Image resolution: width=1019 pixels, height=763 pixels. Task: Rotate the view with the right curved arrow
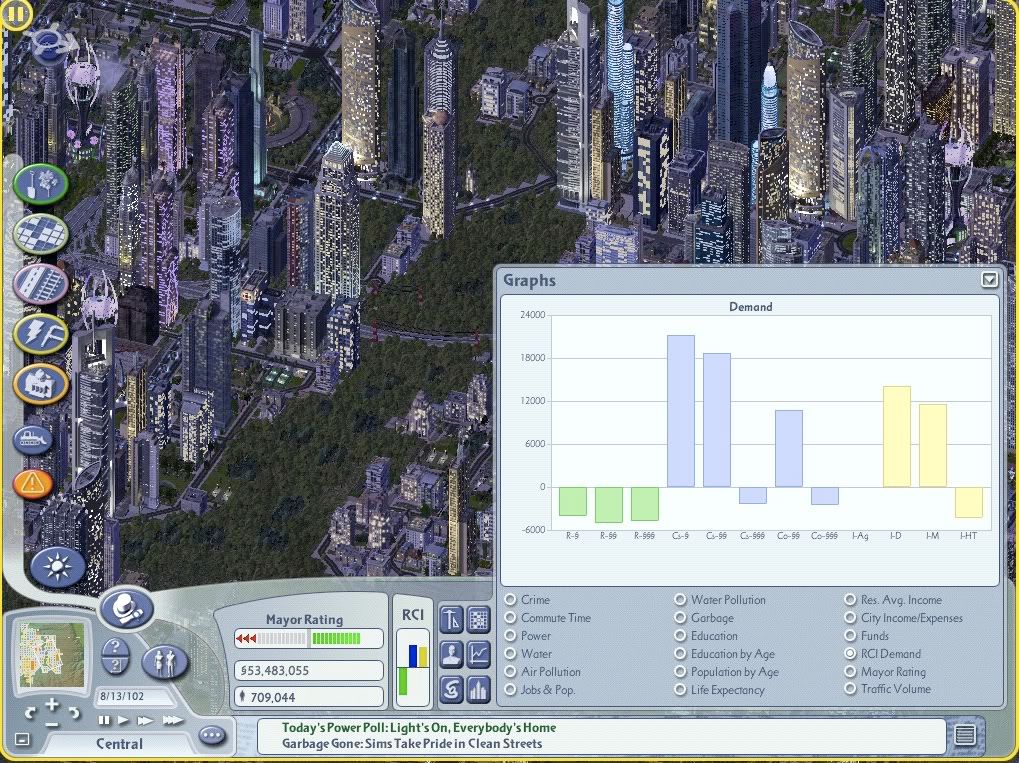[x=74, y=713]
